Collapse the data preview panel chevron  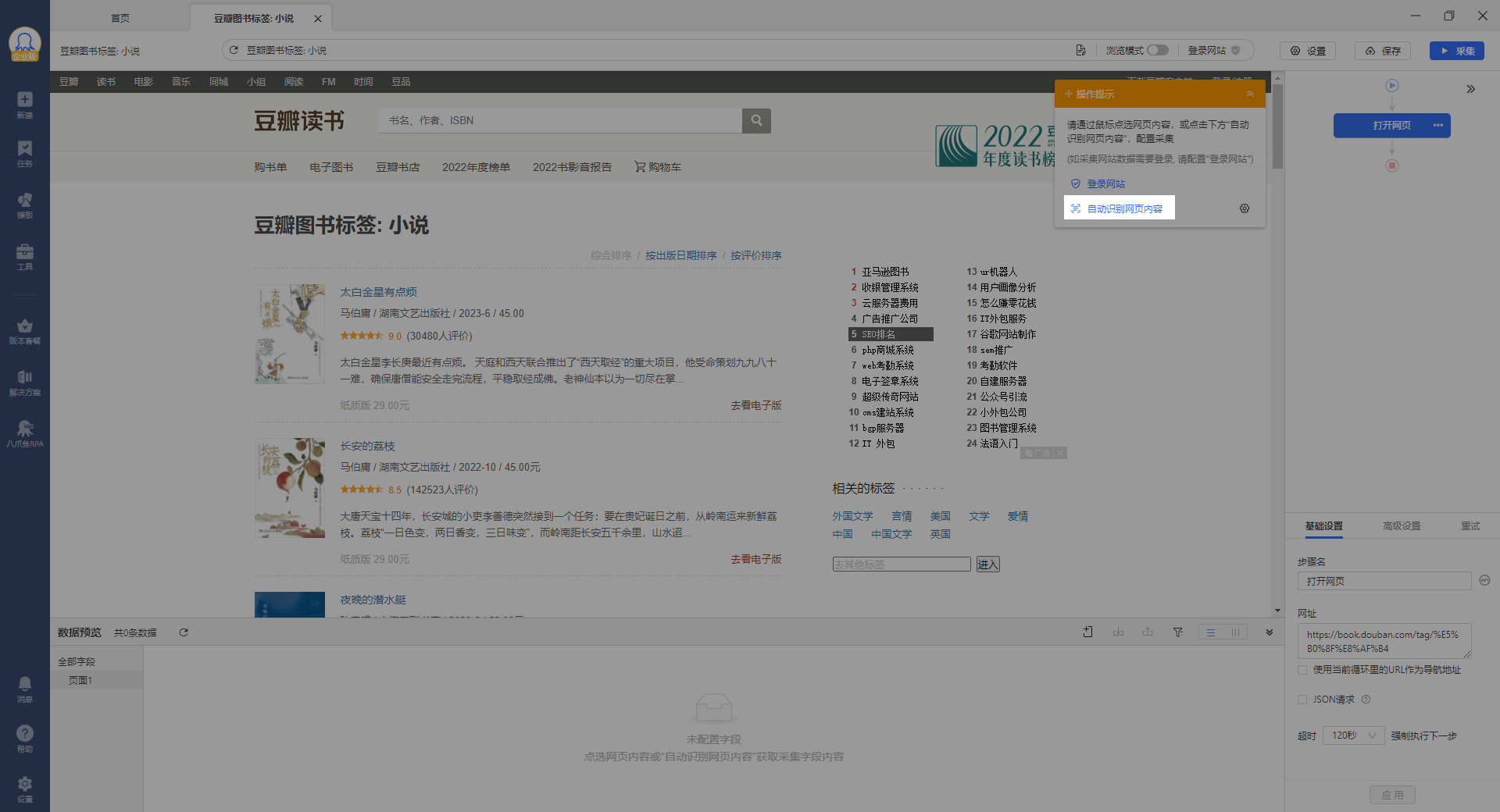[1270, 632]
